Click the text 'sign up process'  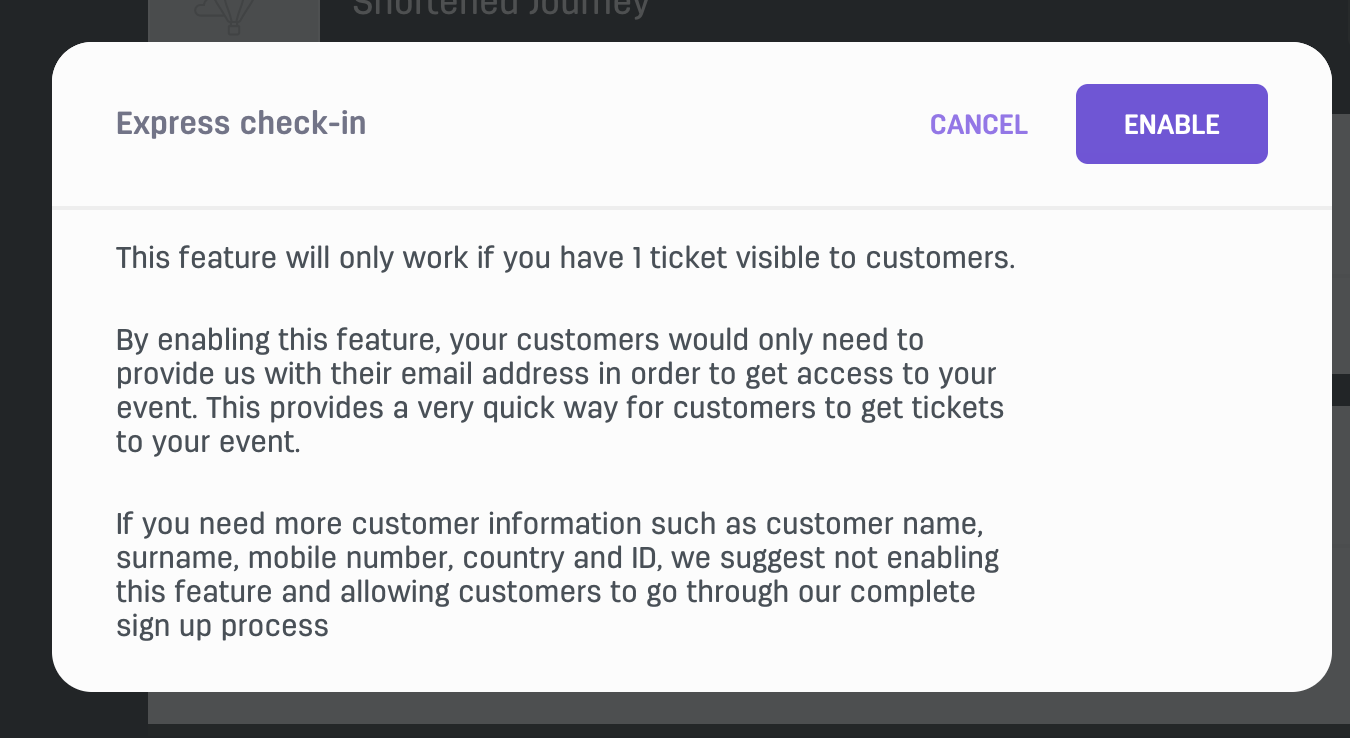[x=222, y=627]
